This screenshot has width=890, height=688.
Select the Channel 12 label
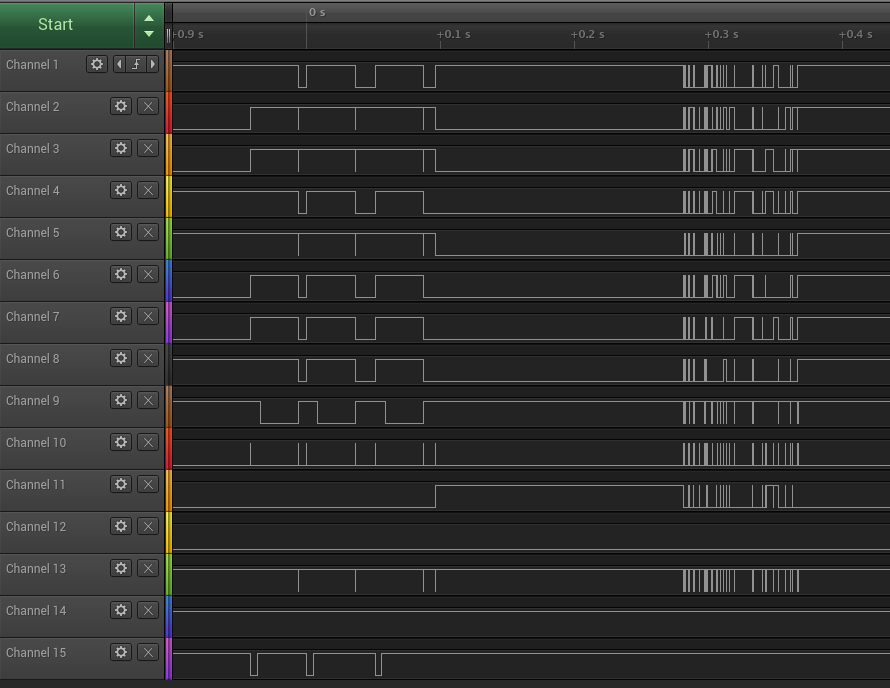pos(36,527)
